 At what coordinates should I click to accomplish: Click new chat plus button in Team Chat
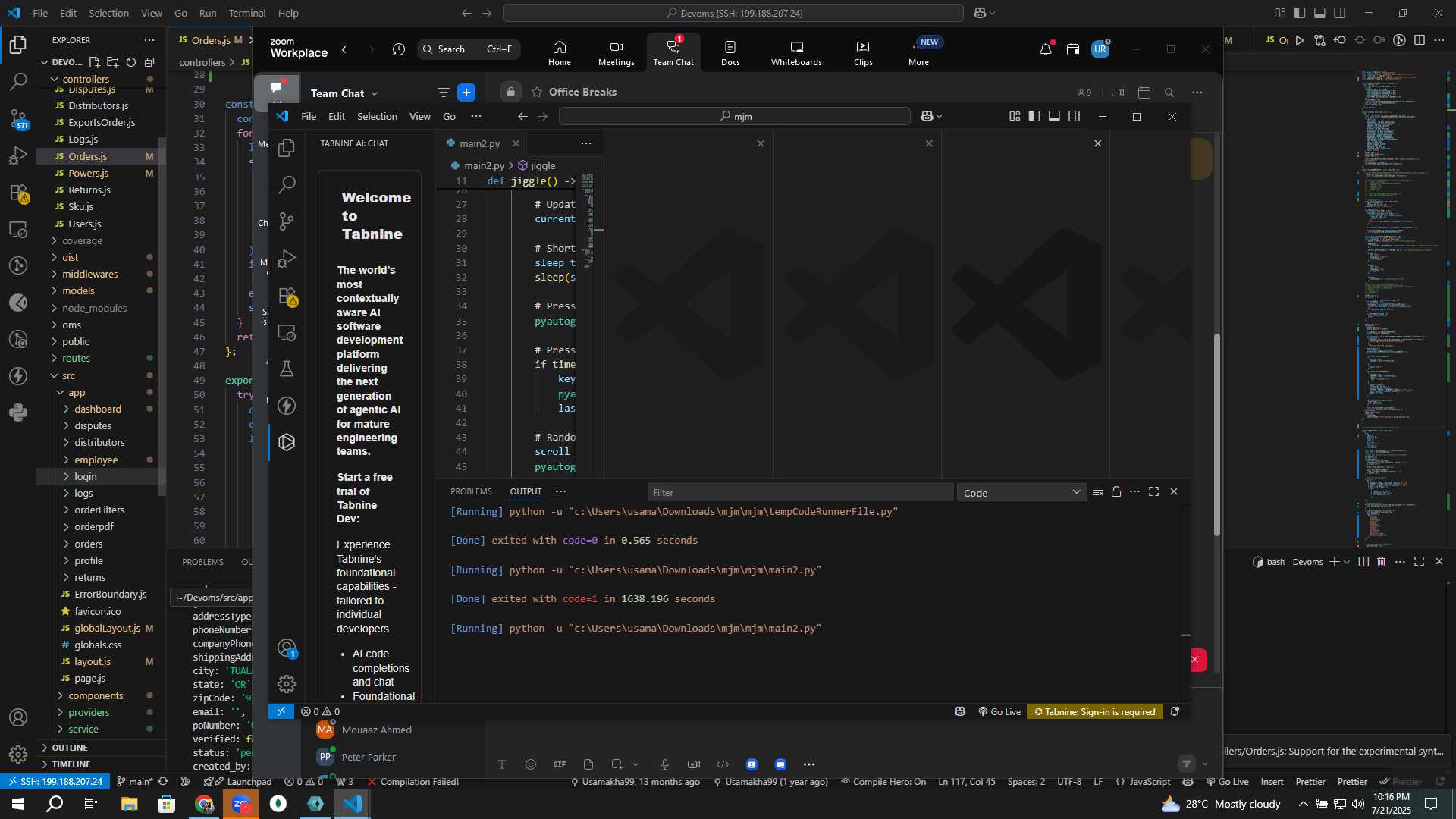coord(466,93)
